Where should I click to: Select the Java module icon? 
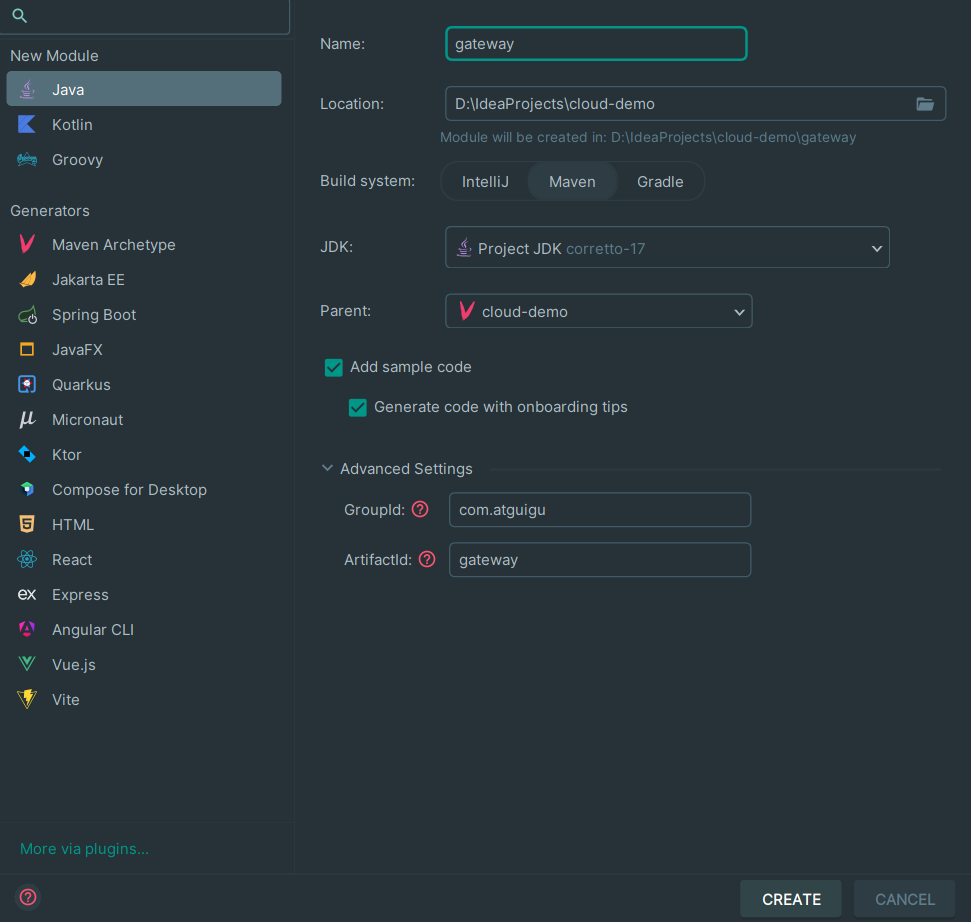[x=27, y=89]
